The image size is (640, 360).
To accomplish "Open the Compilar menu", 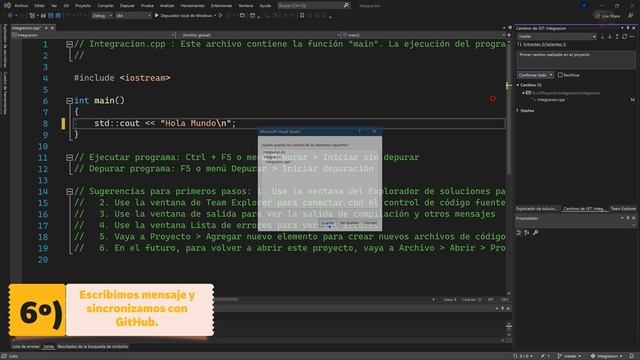I will pyautogui.click(x=105, y=6).
